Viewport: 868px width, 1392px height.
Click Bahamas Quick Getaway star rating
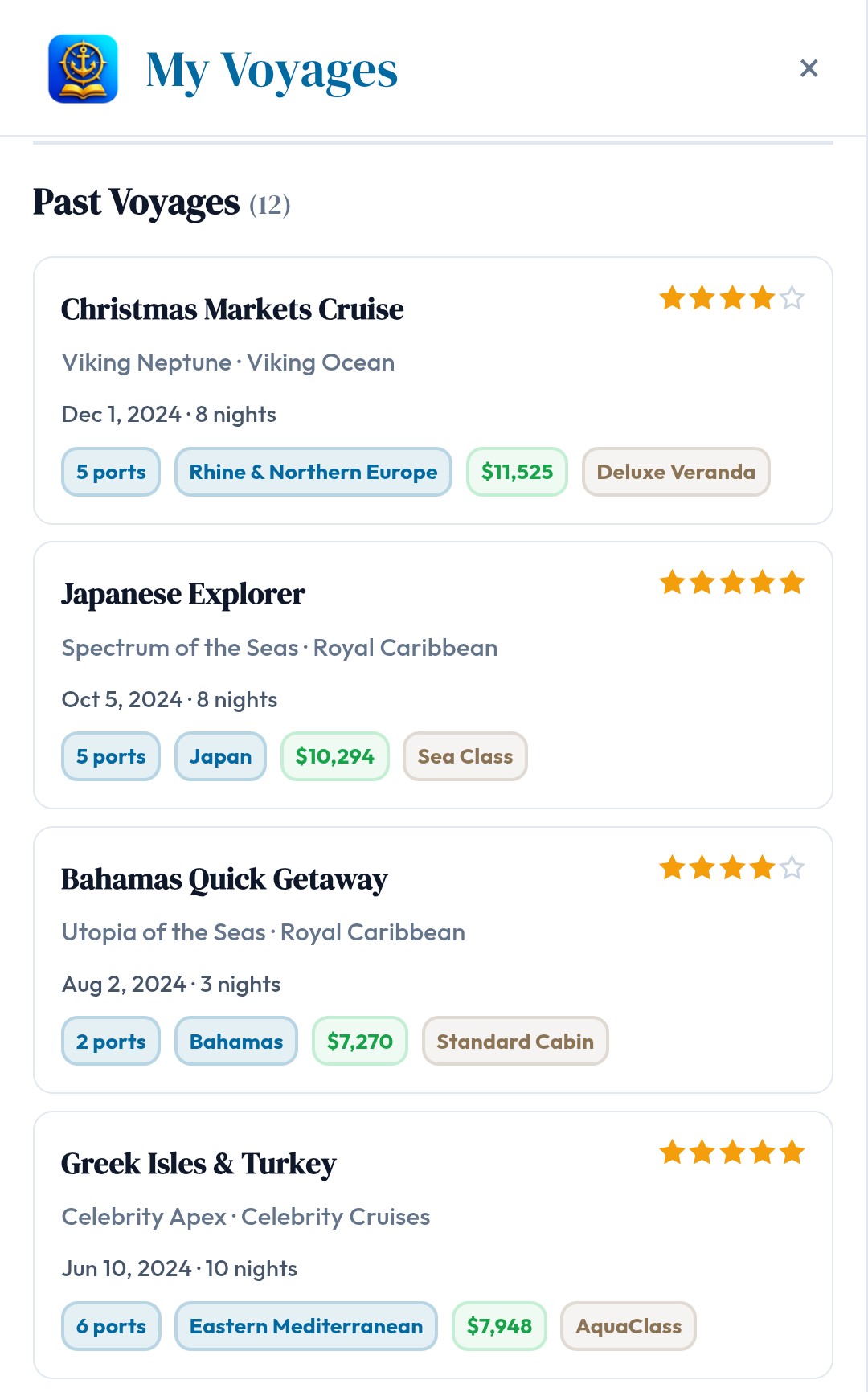click(731, 868)
